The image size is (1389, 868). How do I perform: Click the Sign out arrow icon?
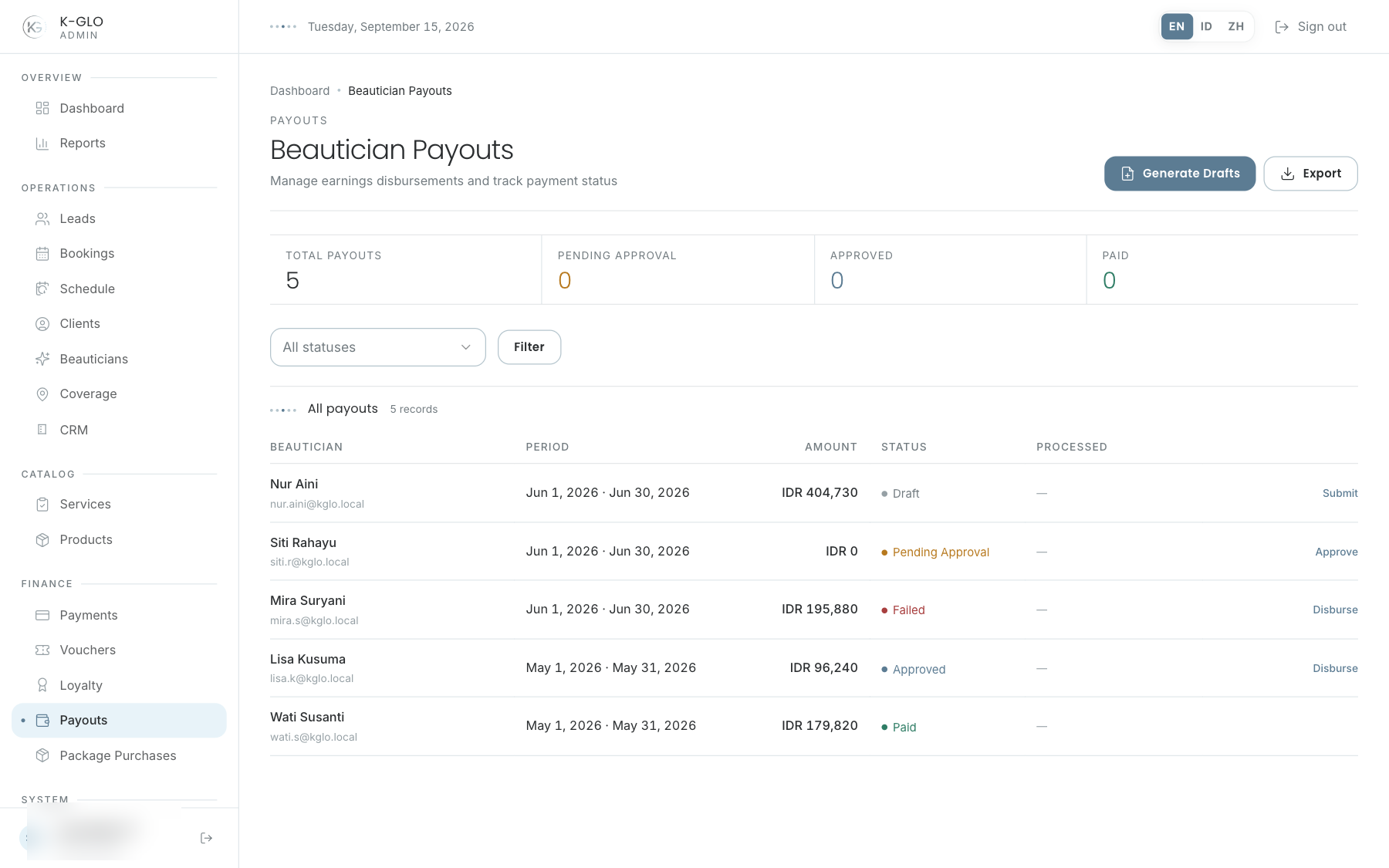coord(1282,27)
